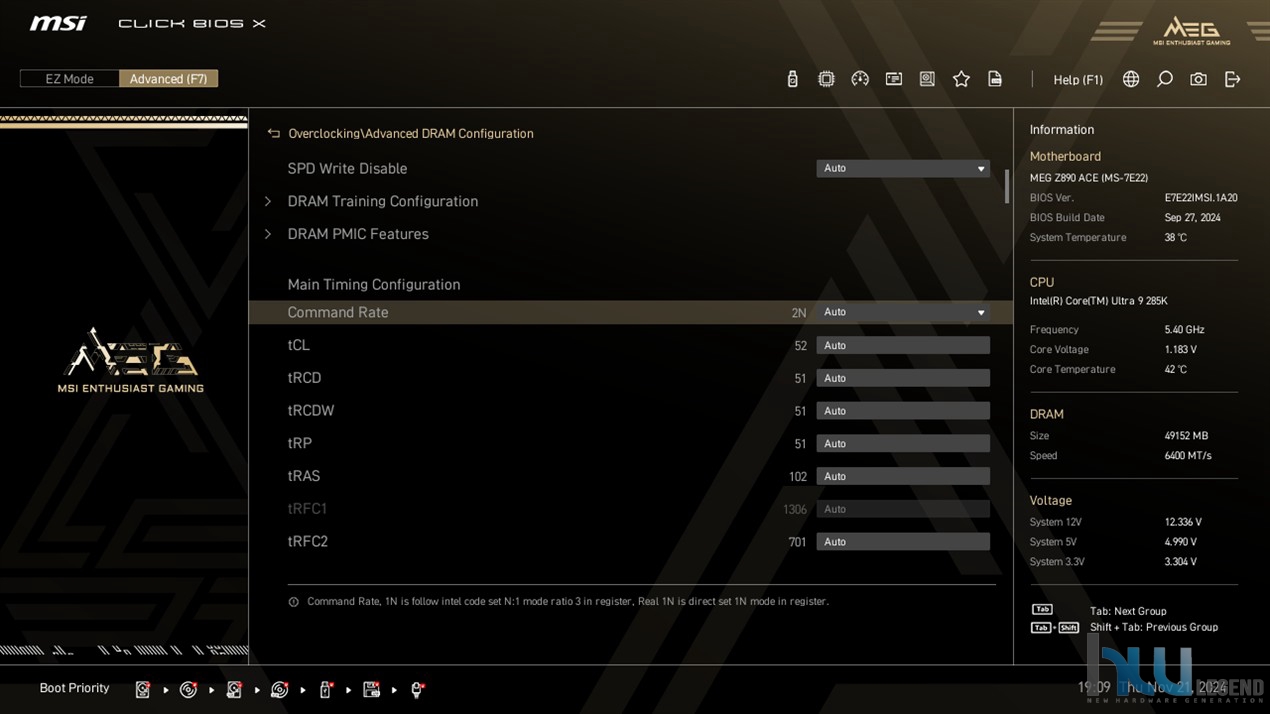Expand DRAM PMIC Features submenu
The height and width of the screenshot is (714, 1270).
[358, 234]
